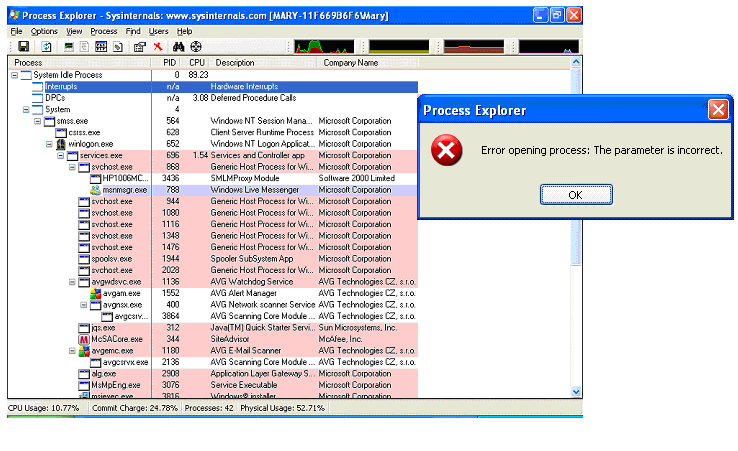The height and width of the screenshot is (451, 738).
Task: Collapse the System tree node
Action: click(26, 110)
